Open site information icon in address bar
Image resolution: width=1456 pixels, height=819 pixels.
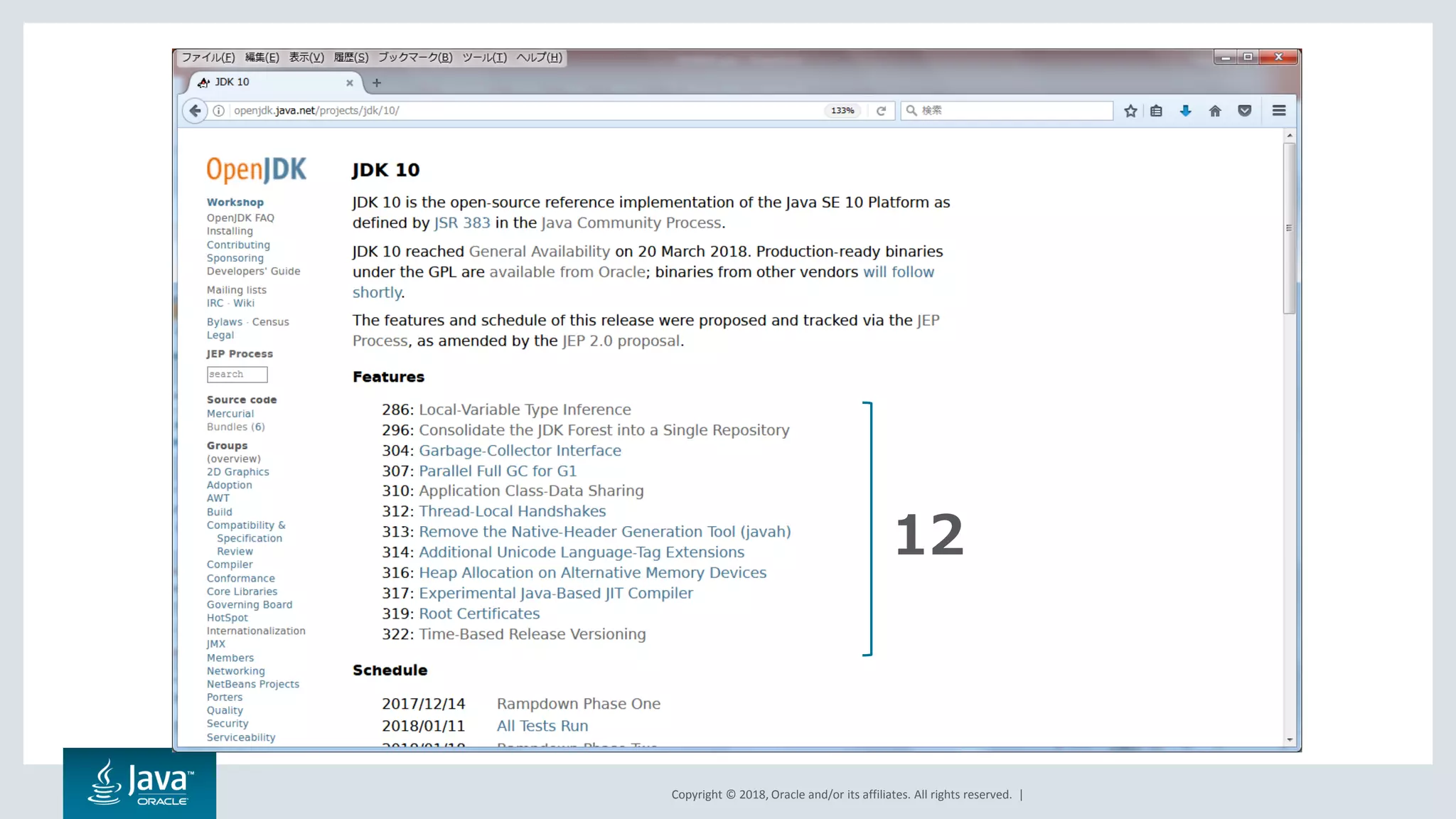(219, 111)
